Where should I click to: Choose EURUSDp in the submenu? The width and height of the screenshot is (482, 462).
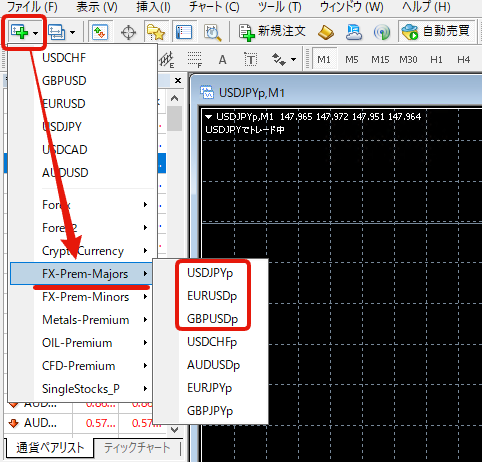click(x=210, y=296)
